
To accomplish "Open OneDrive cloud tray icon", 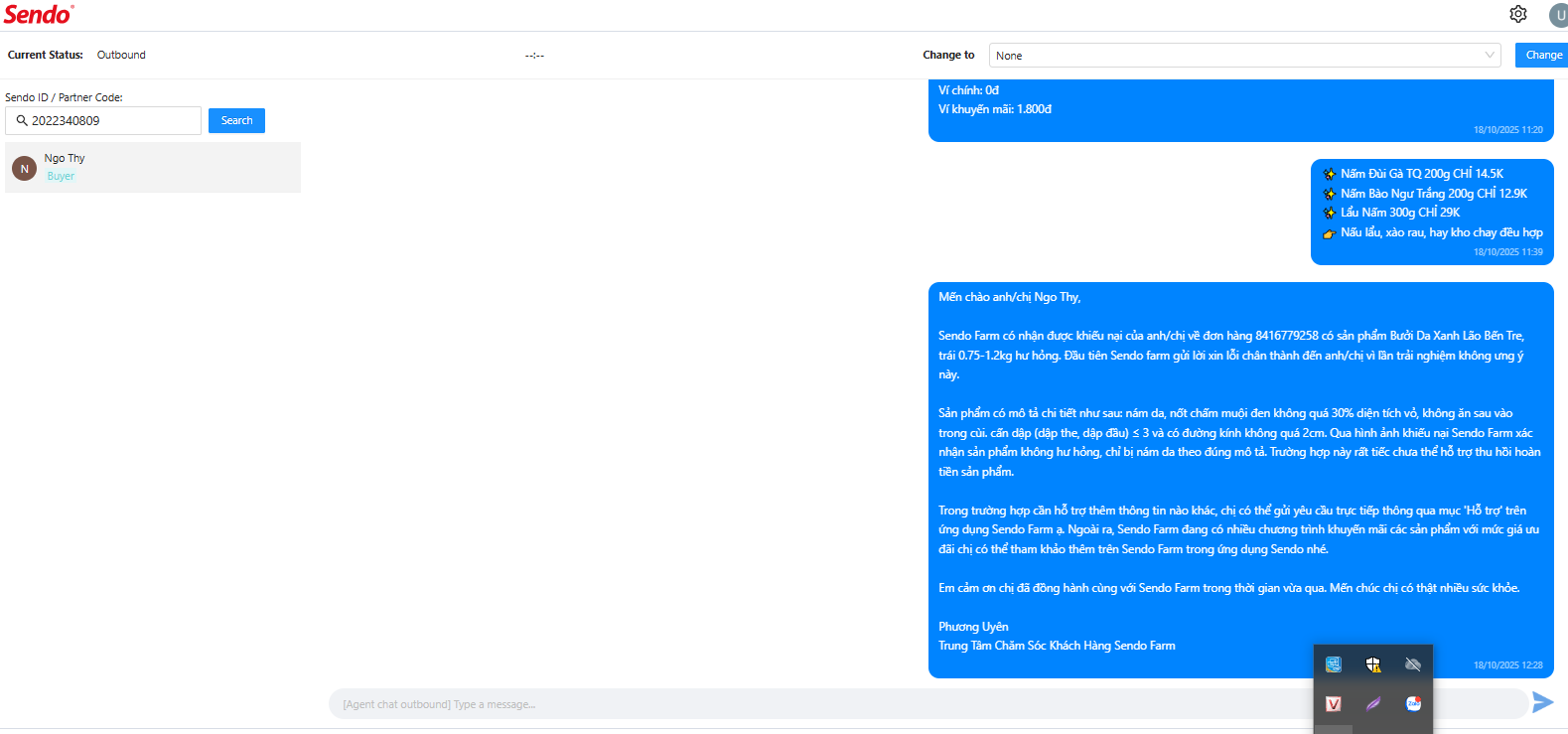I will (x=1413, y=664).
